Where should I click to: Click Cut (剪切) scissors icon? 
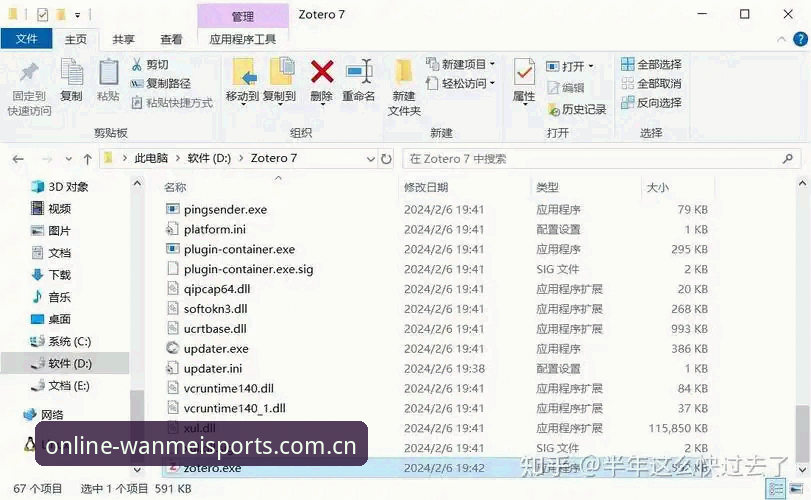(137, 65)
